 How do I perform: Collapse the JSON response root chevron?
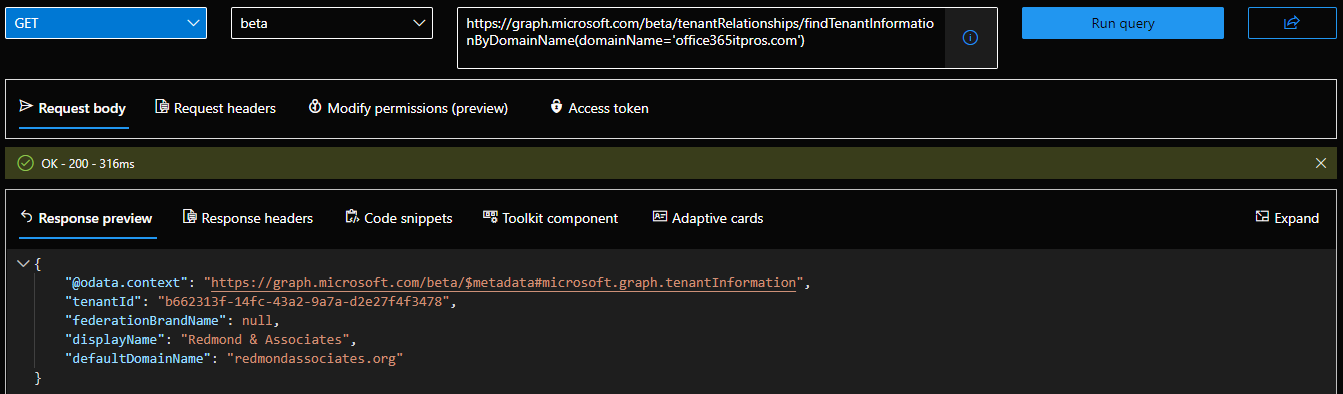(24, 264)
